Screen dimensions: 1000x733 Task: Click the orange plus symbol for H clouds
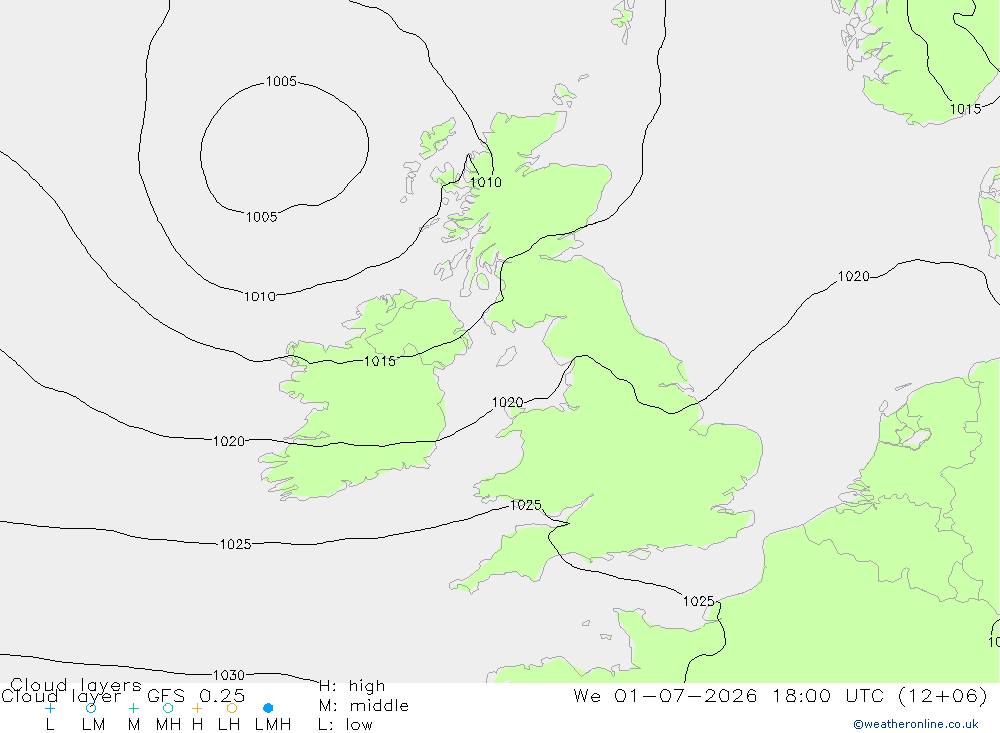(197, 708)
